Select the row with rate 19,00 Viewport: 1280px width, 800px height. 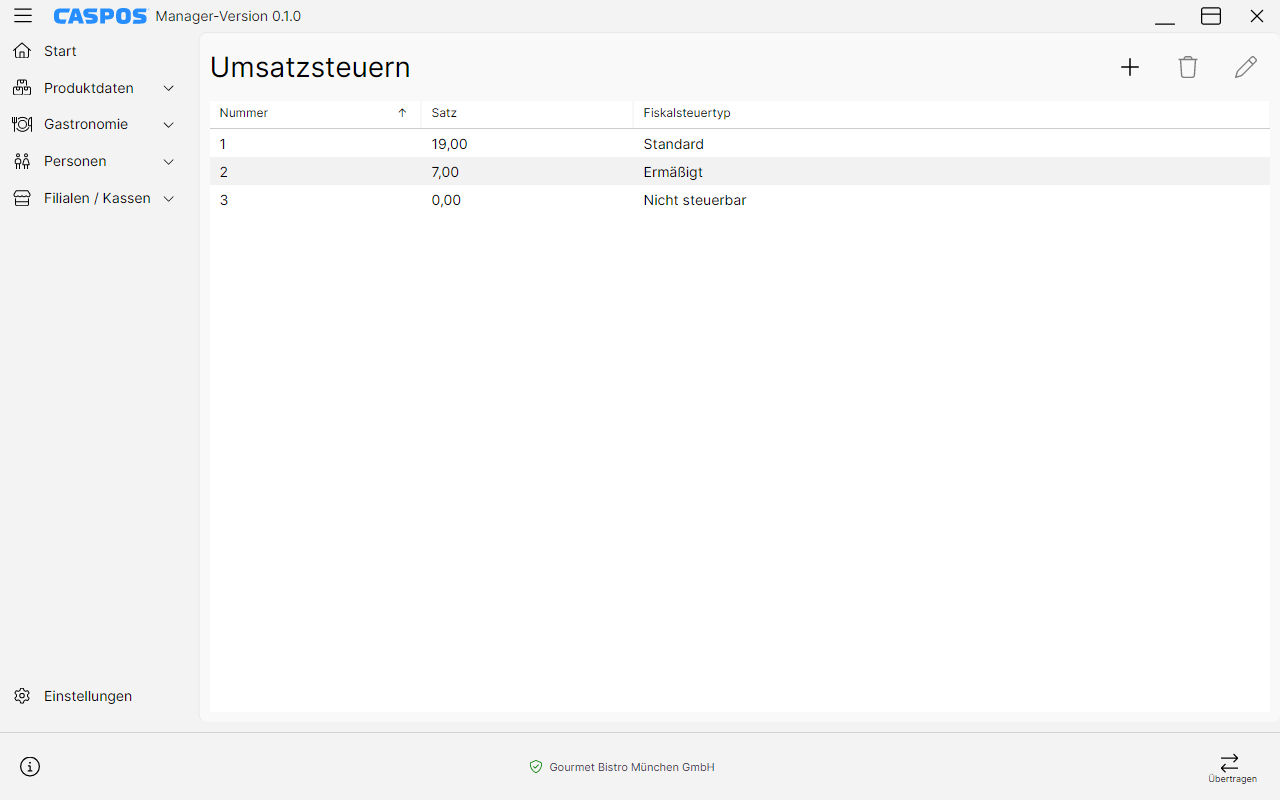[x=740, y=144]
